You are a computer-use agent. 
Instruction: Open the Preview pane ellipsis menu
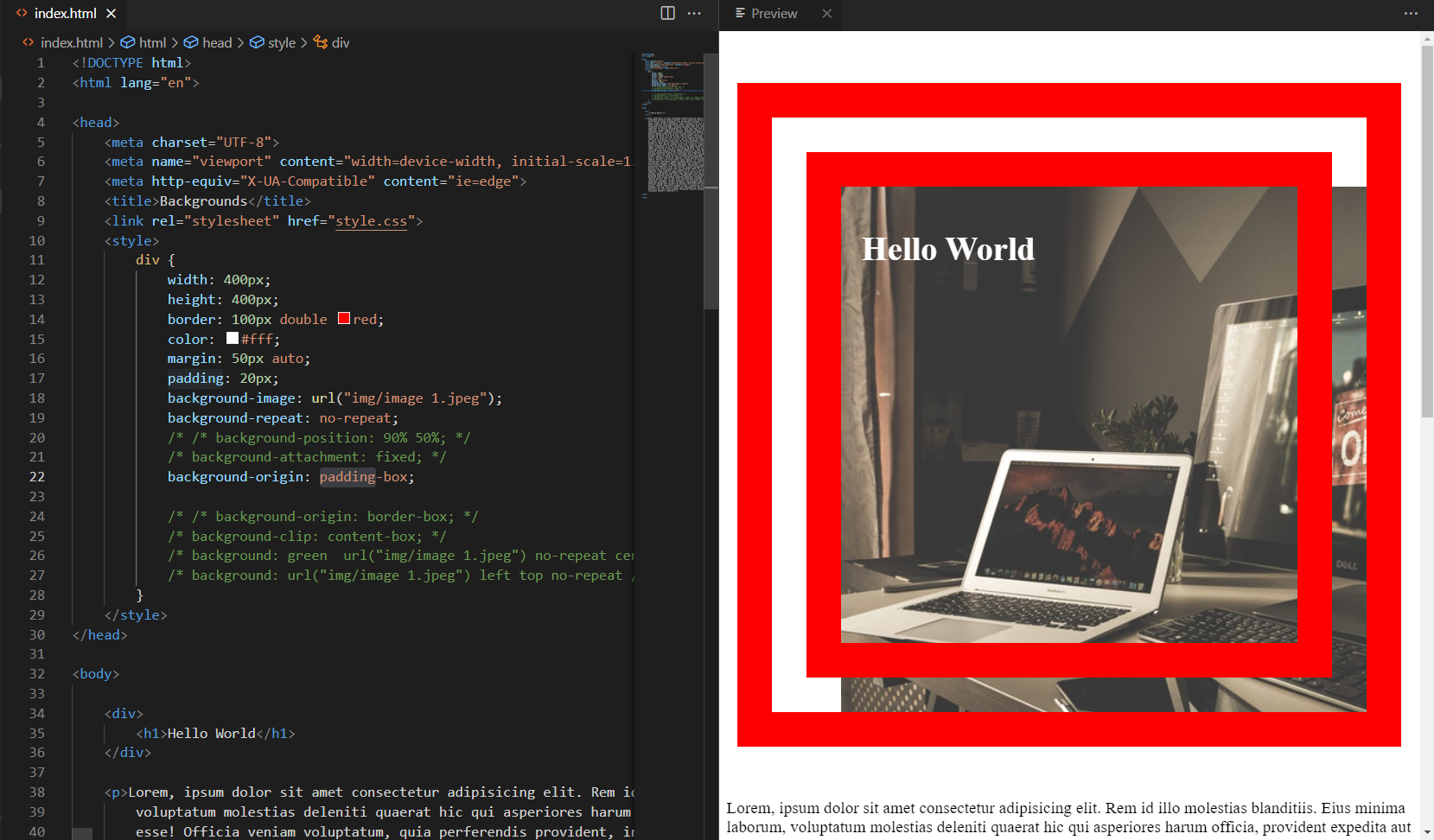click(1411, 13)
